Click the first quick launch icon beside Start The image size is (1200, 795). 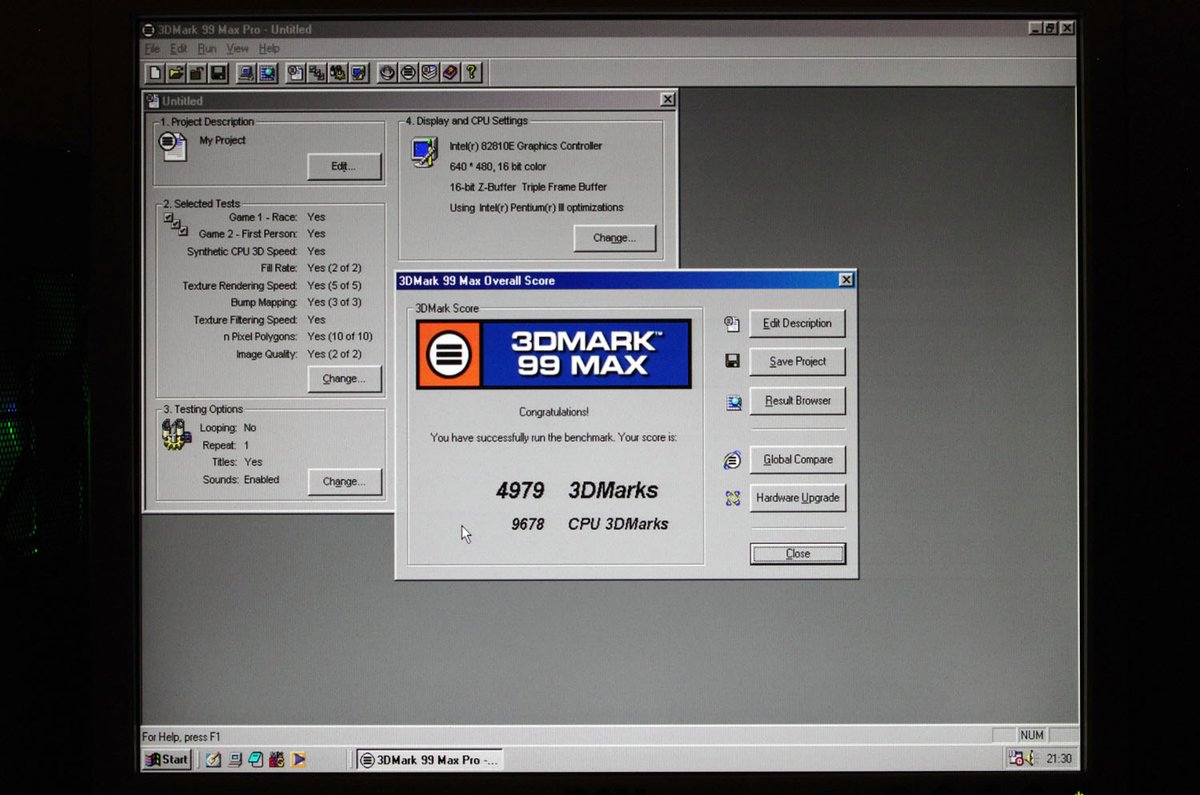(212, 759)
